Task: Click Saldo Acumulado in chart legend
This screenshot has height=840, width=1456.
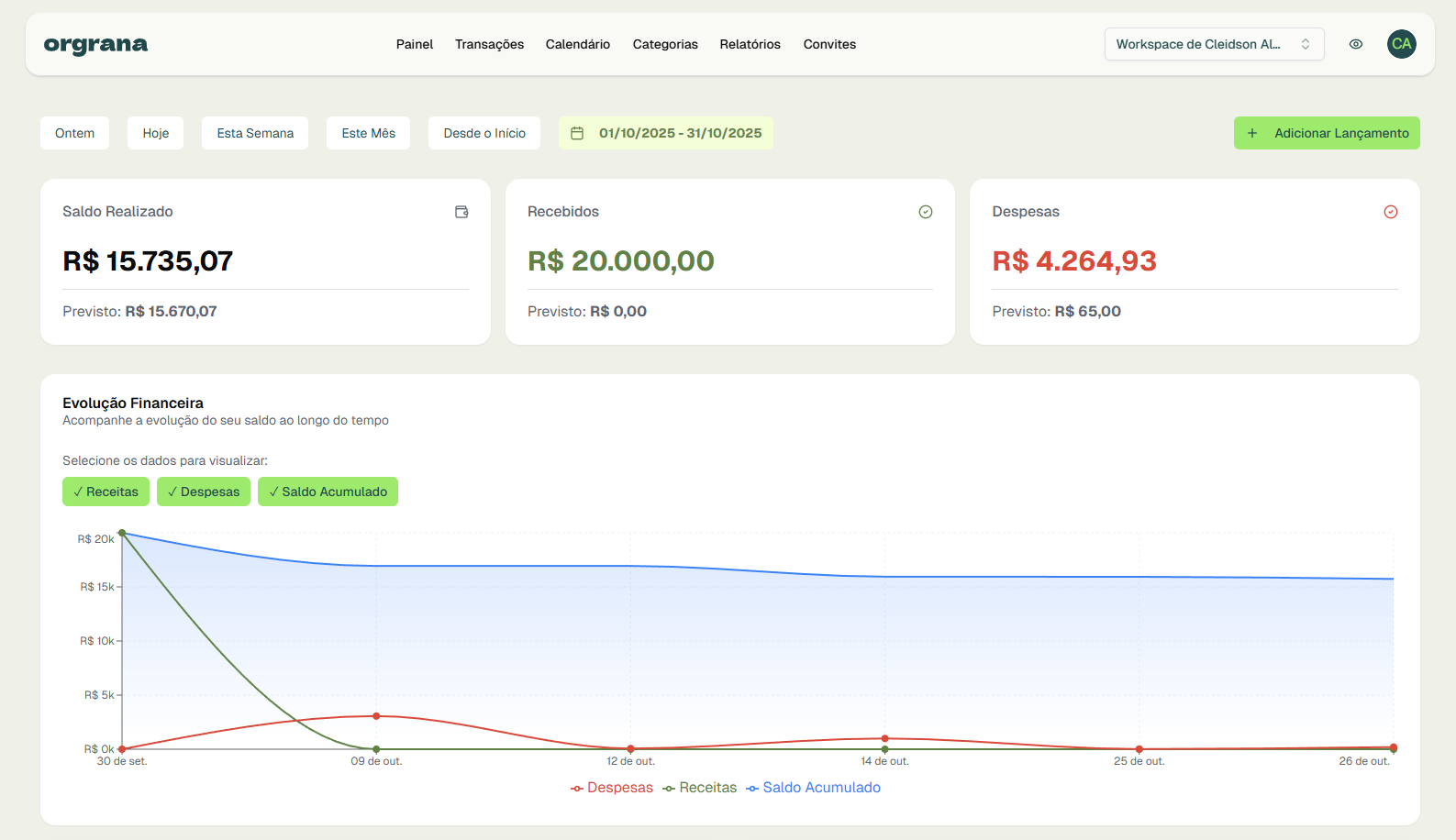Action: (x=813, y=788)
